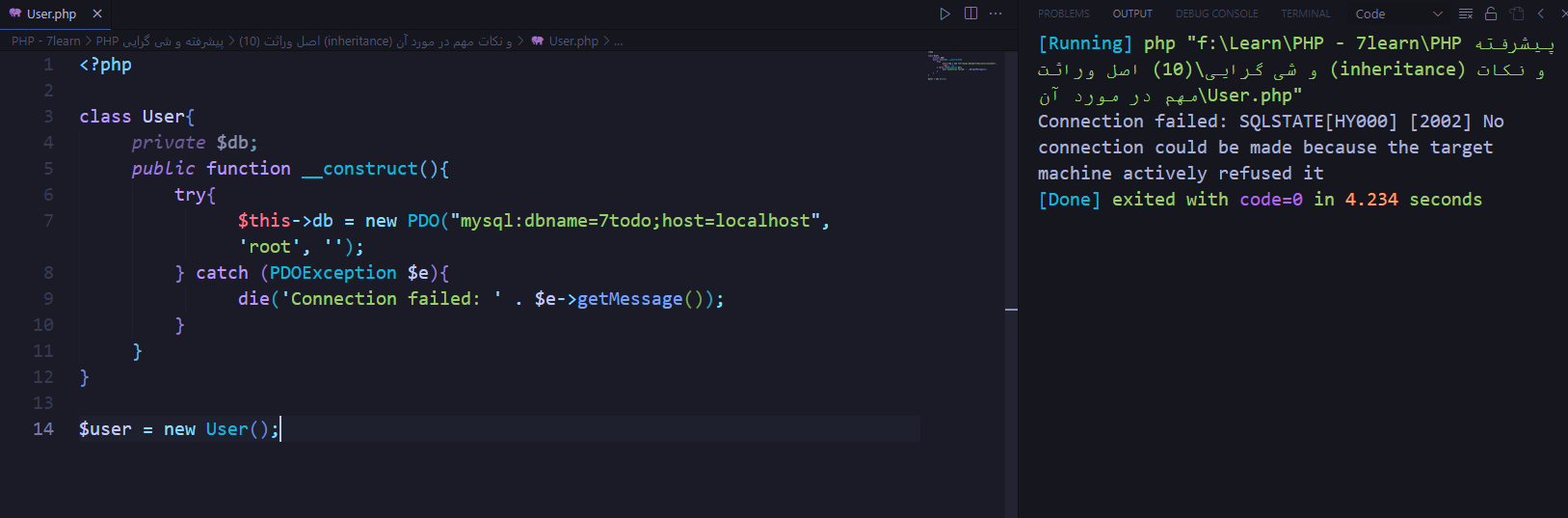Click the PHP icon on User.php tab
Viewport: 1568px width, 518px height.
tap(14, 14)
